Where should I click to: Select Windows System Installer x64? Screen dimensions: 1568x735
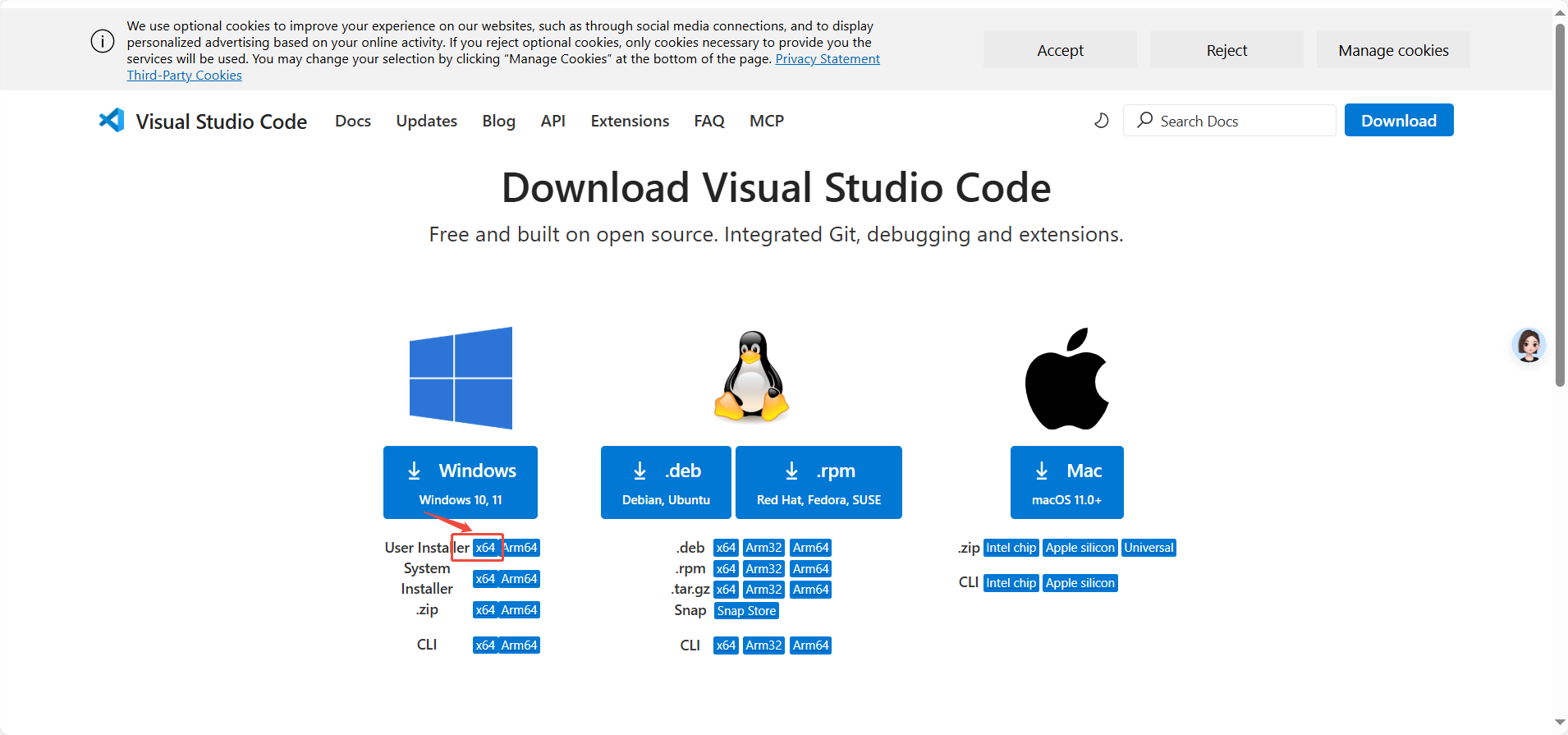[485, 579]
